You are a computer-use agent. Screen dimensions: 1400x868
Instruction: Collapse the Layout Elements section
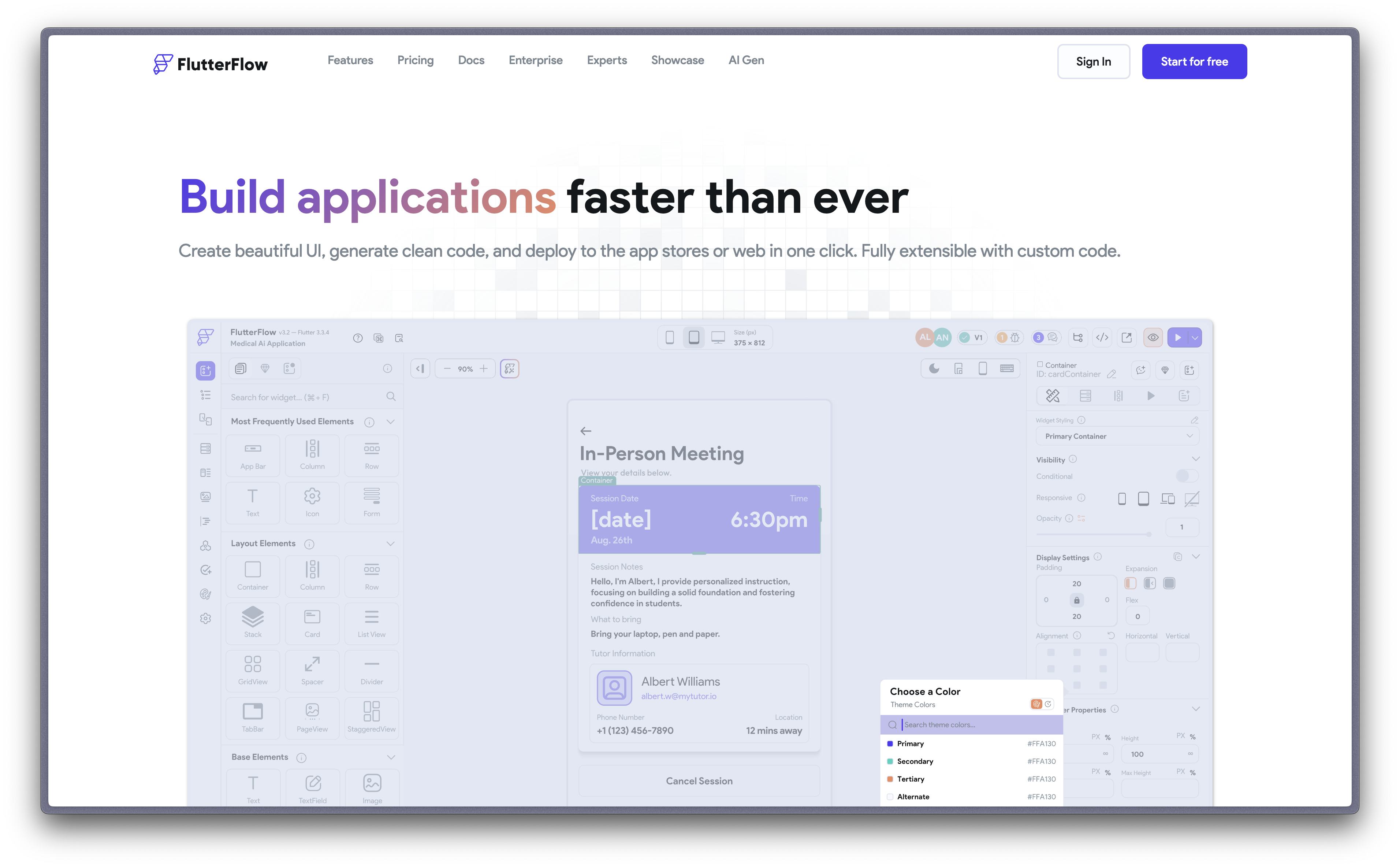pyautogui.click(x=391, y=543)
